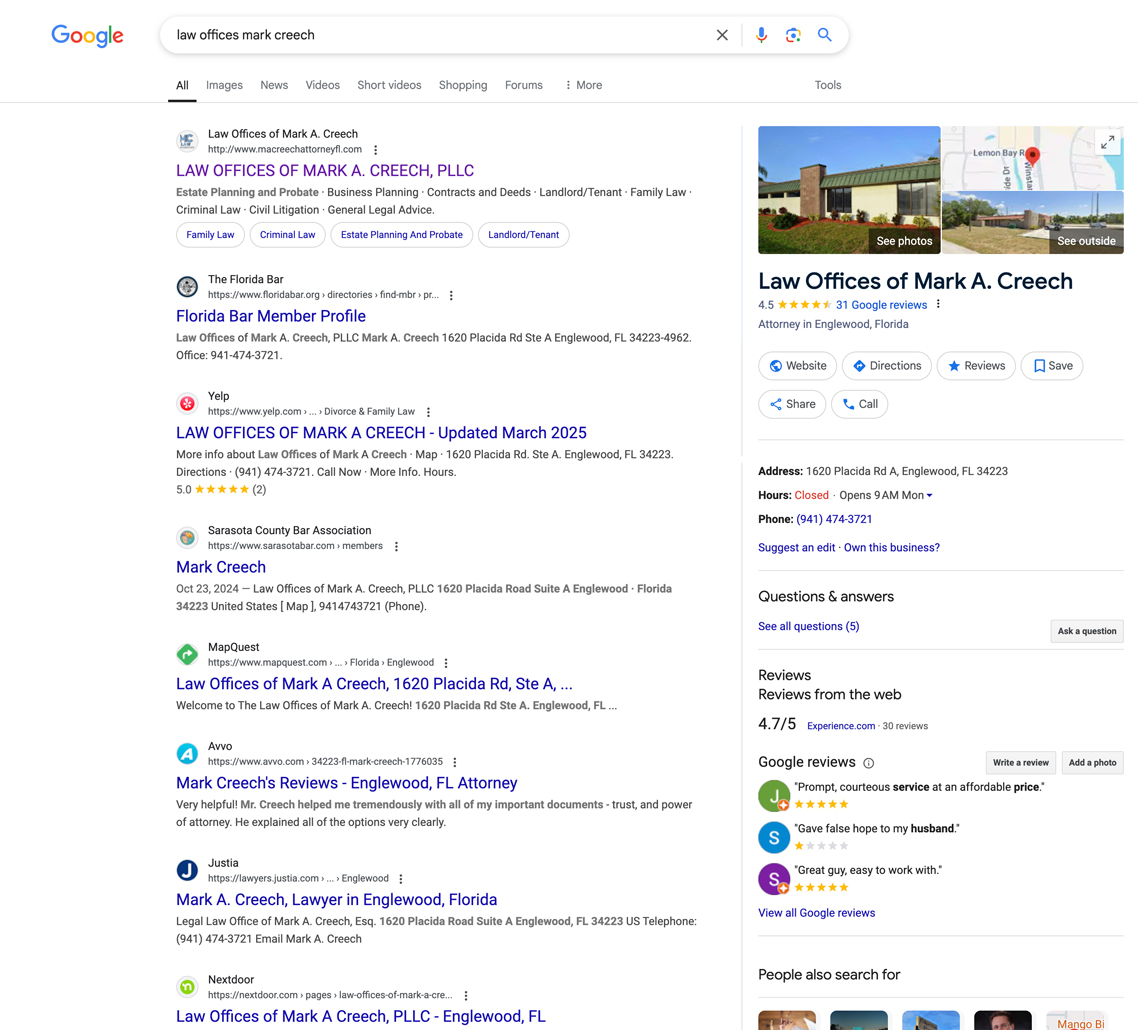
Task: Select the All results tab
Action: point(182,85)
